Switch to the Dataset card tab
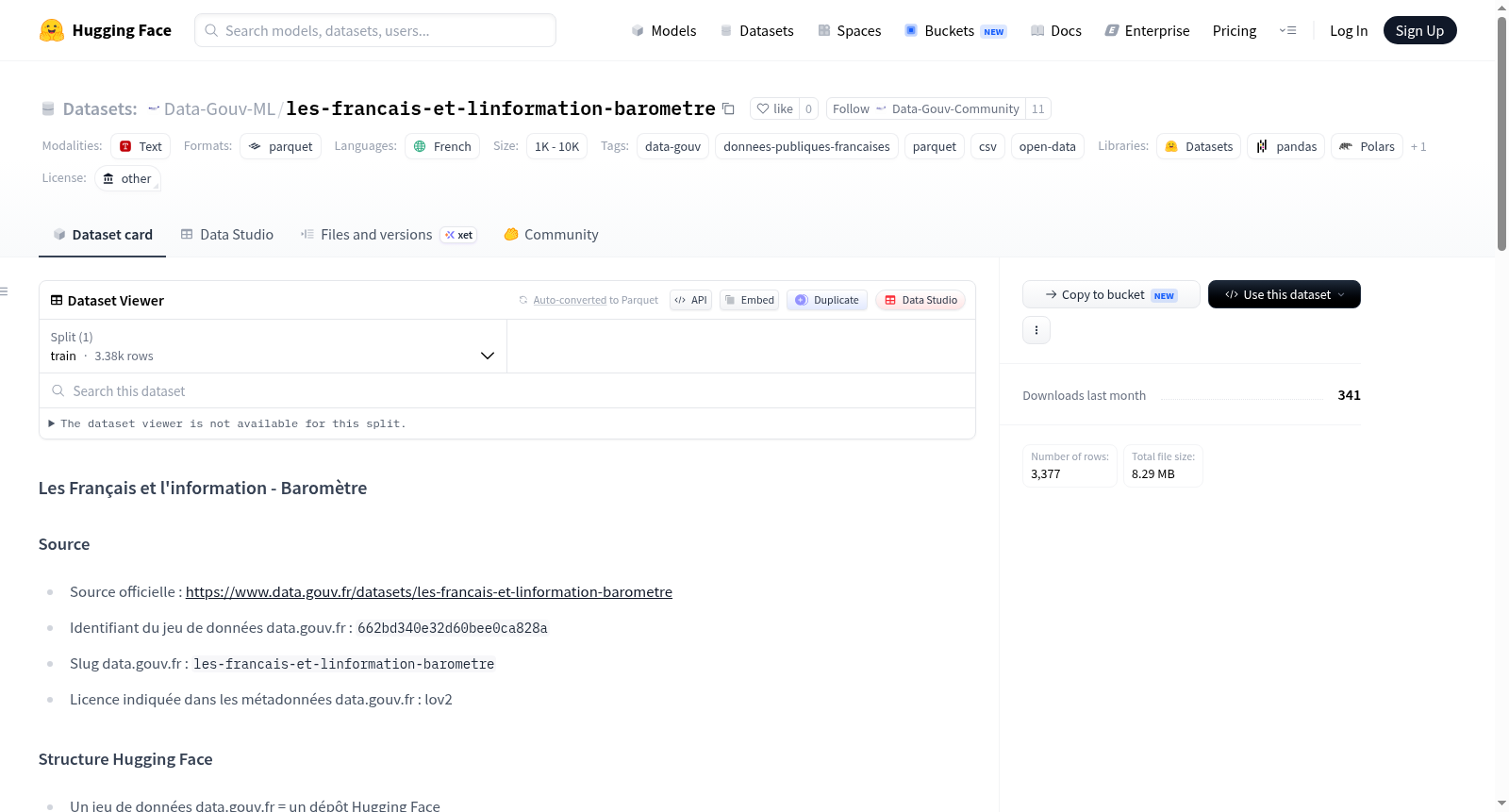Viewport: 1509px width, 812px height. pos(103,235)
